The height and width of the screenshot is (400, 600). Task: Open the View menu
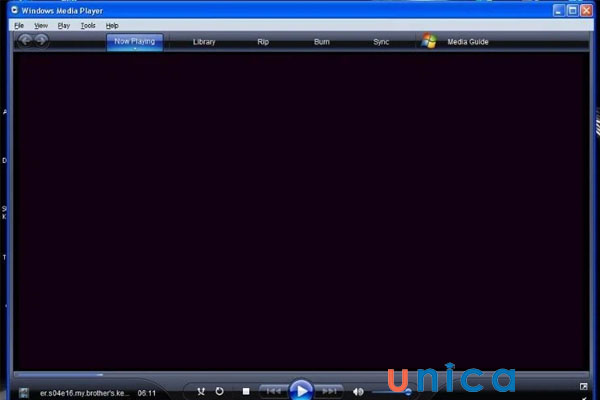point(41,26)
